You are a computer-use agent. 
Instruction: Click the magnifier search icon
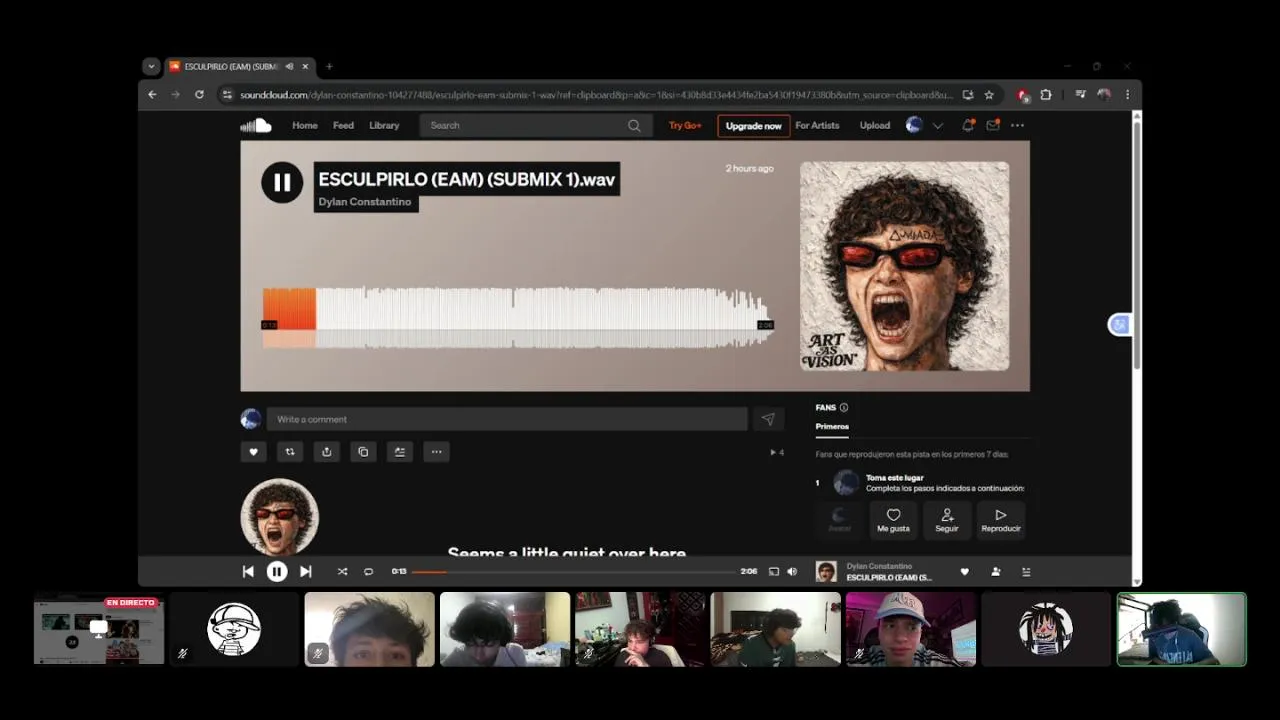tap(634, 125)
